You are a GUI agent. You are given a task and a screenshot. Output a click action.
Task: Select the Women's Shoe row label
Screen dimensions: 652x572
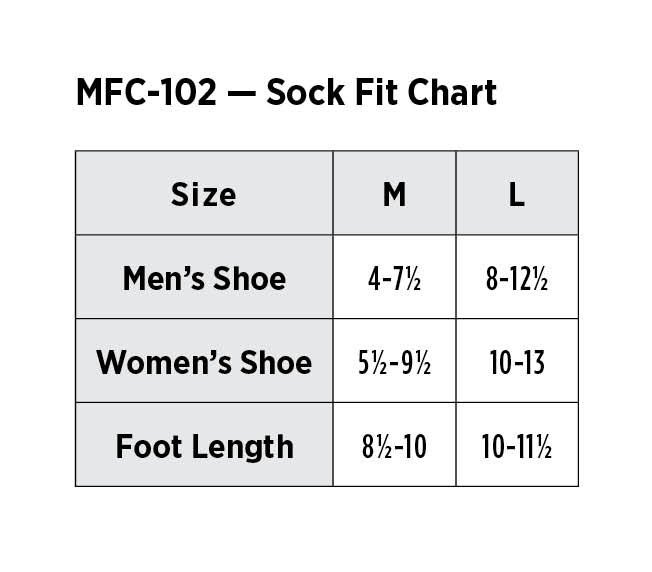tap(204, 361)
